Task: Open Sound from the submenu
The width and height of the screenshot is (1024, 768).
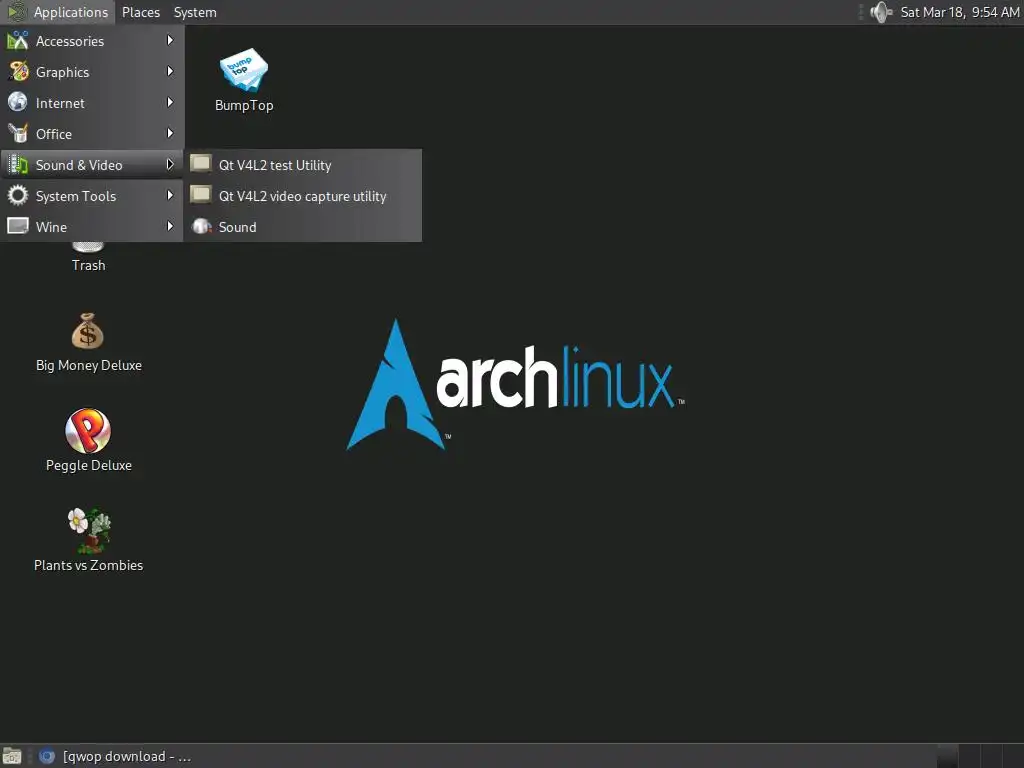Action: (x=303, y=226)
